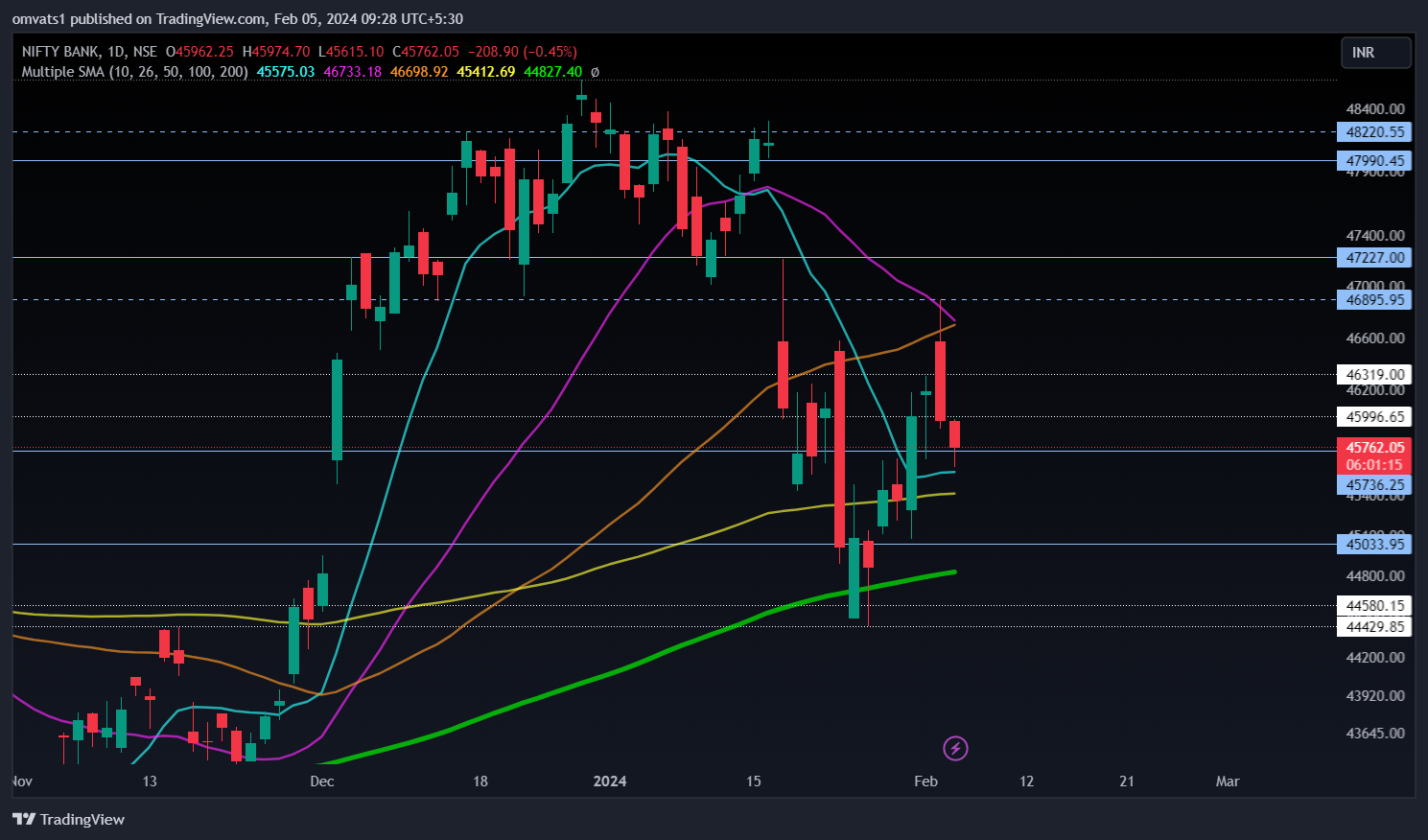Click the 21 date label on time axis
The height and width of the screenshot is (840, 1428).
1127,782
